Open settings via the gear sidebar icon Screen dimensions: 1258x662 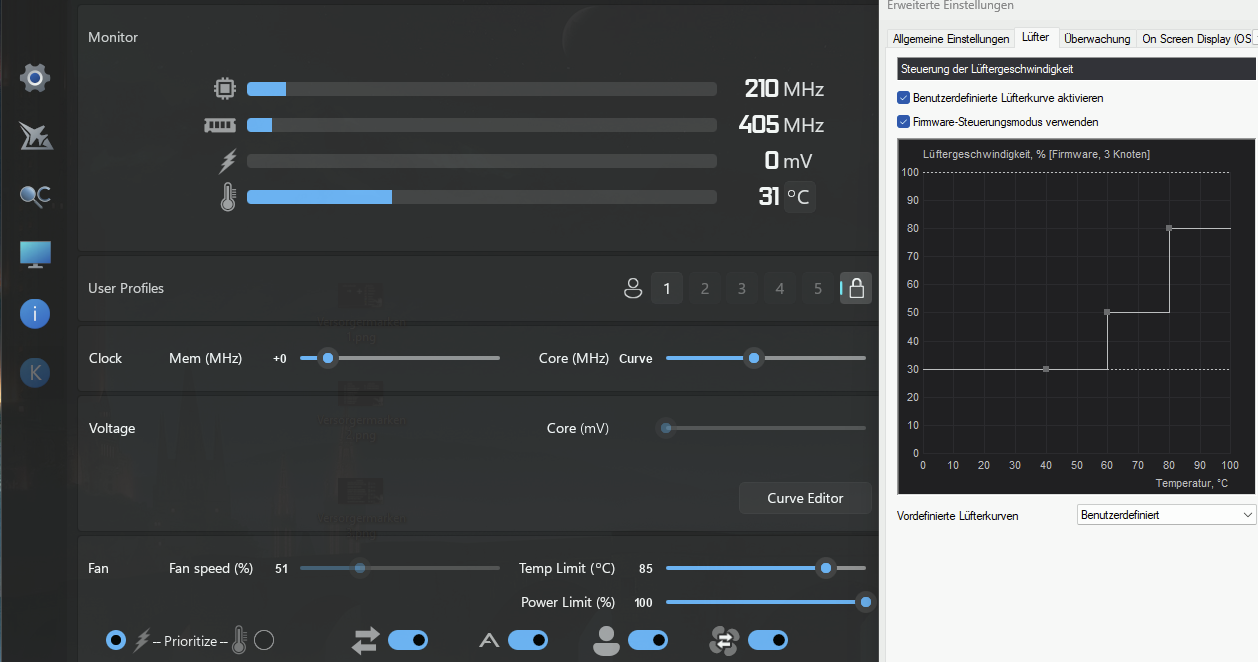coord(35,77)
